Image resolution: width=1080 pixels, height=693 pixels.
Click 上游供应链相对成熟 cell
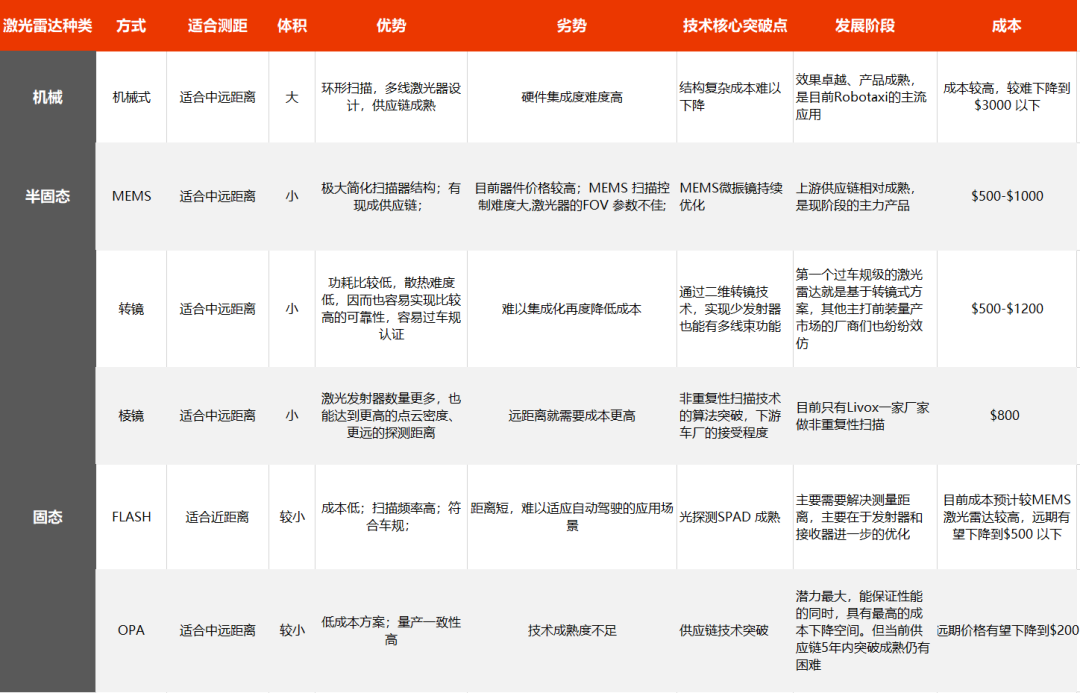865,196
